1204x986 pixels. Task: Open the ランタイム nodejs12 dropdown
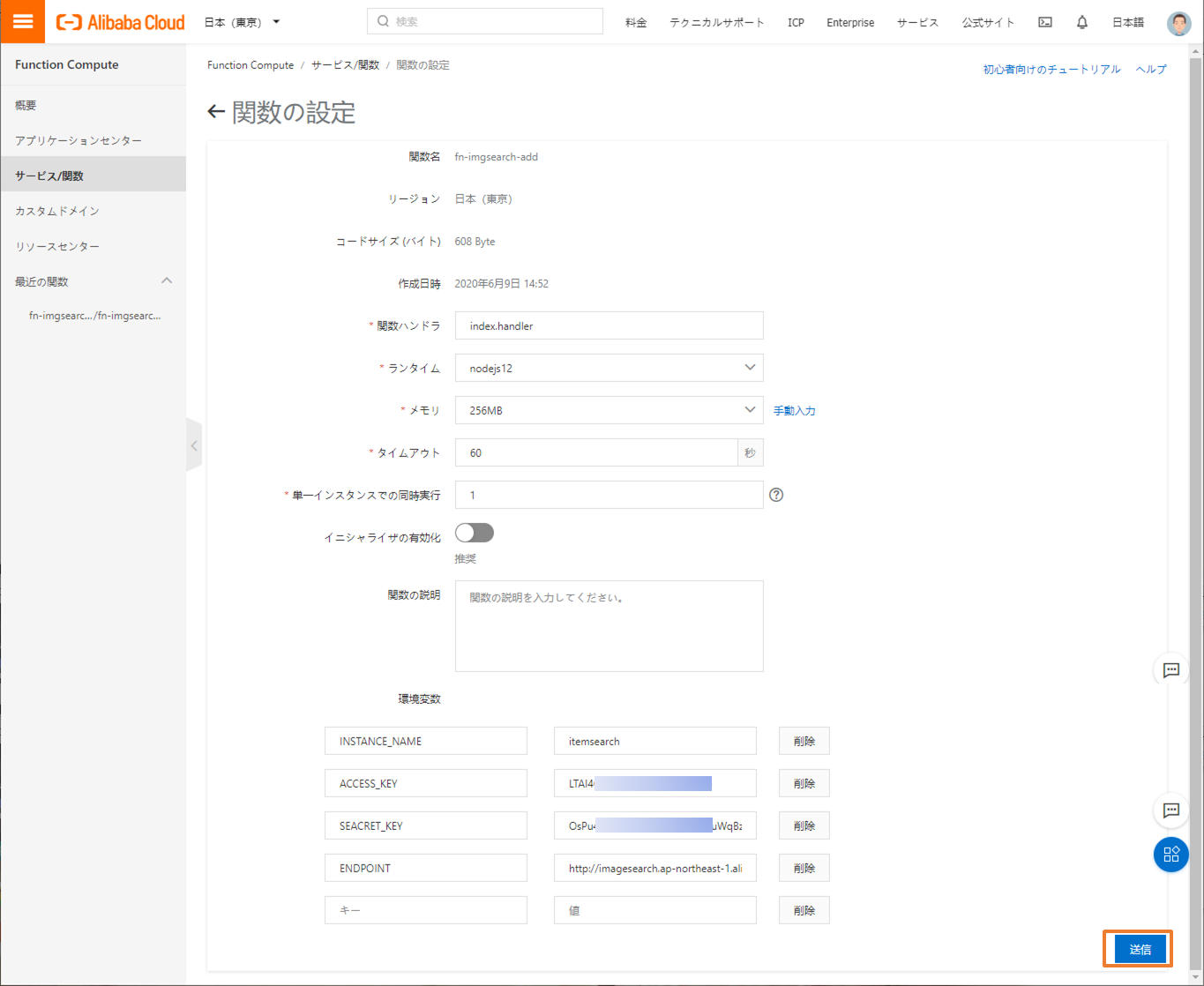point(609,368)
